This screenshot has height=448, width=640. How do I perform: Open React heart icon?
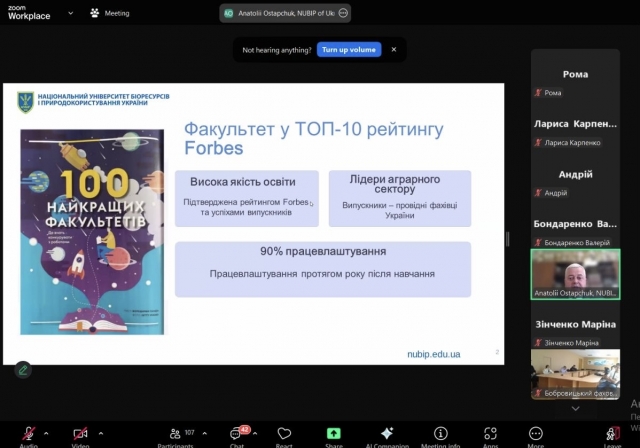284,433
